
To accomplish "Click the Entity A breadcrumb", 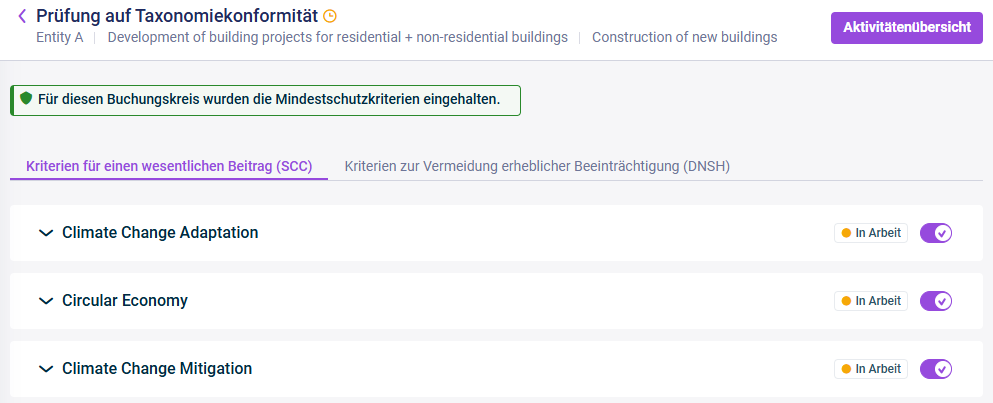I will pos(60,37).
